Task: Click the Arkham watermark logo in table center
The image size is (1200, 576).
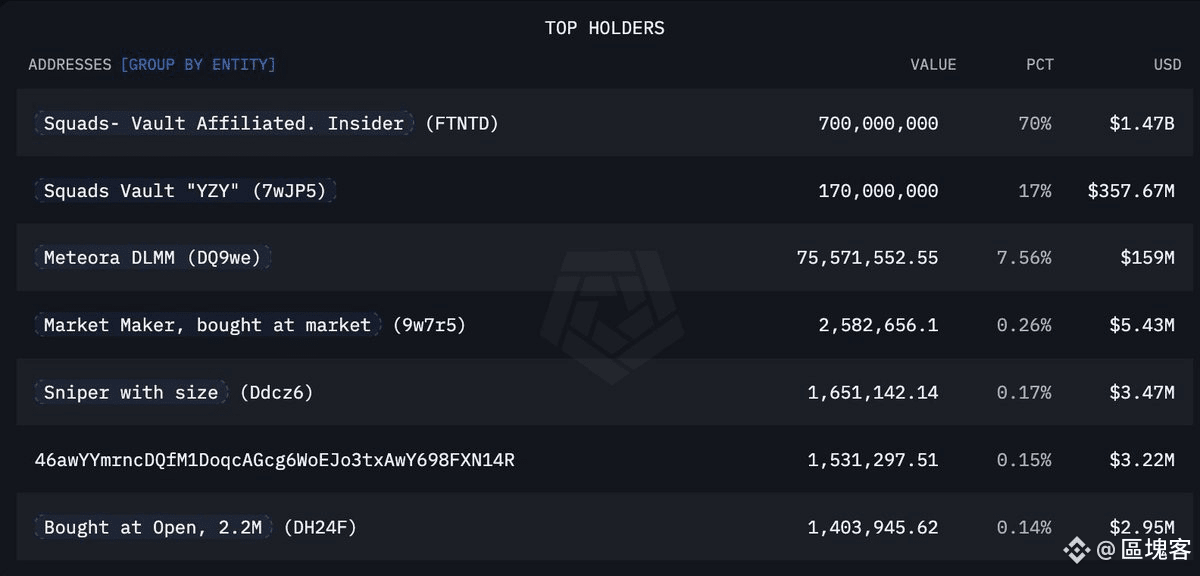Action: 613,317
